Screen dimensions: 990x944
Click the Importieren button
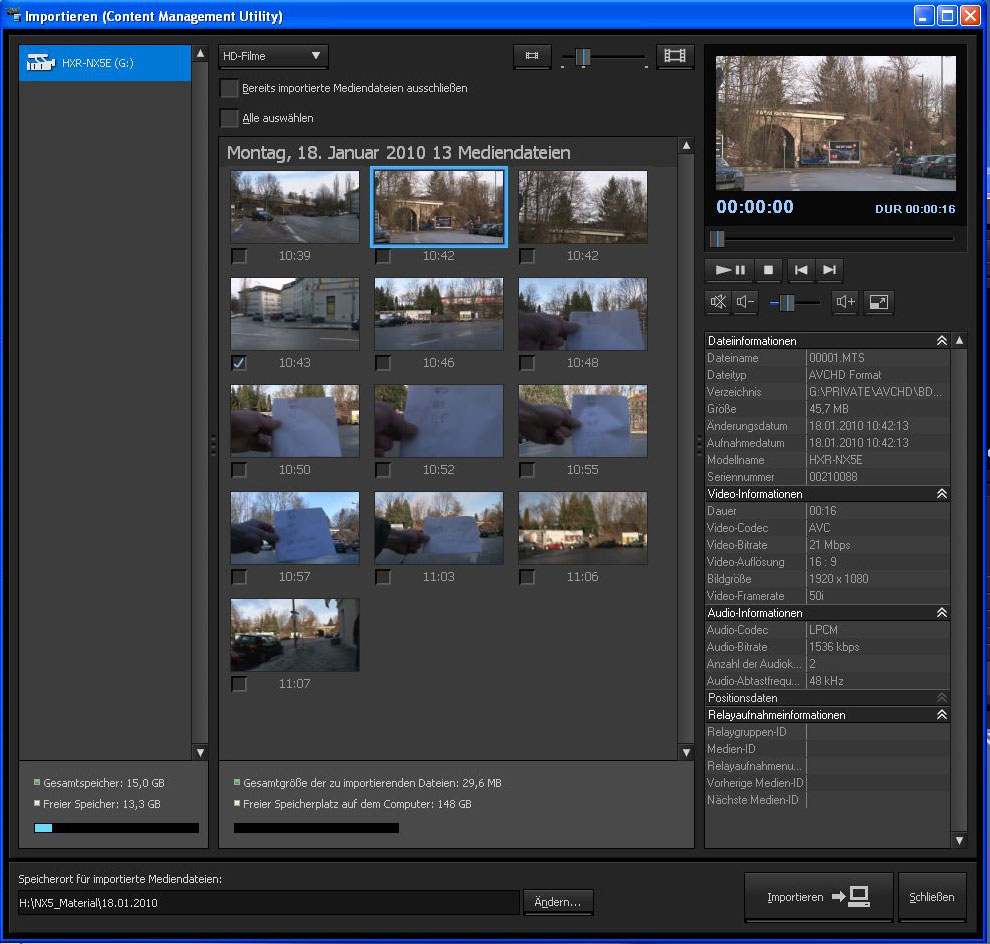pos(818,897)
